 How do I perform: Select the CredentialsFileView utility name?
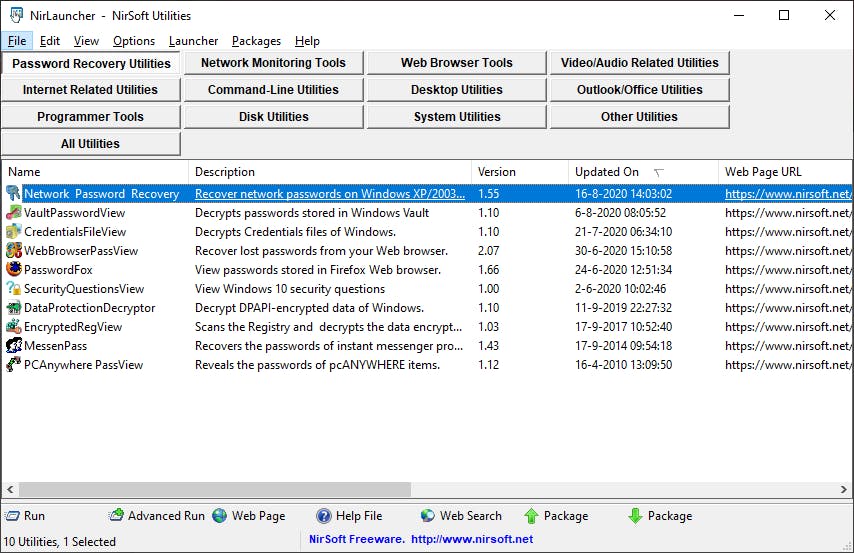pos(75,232)
